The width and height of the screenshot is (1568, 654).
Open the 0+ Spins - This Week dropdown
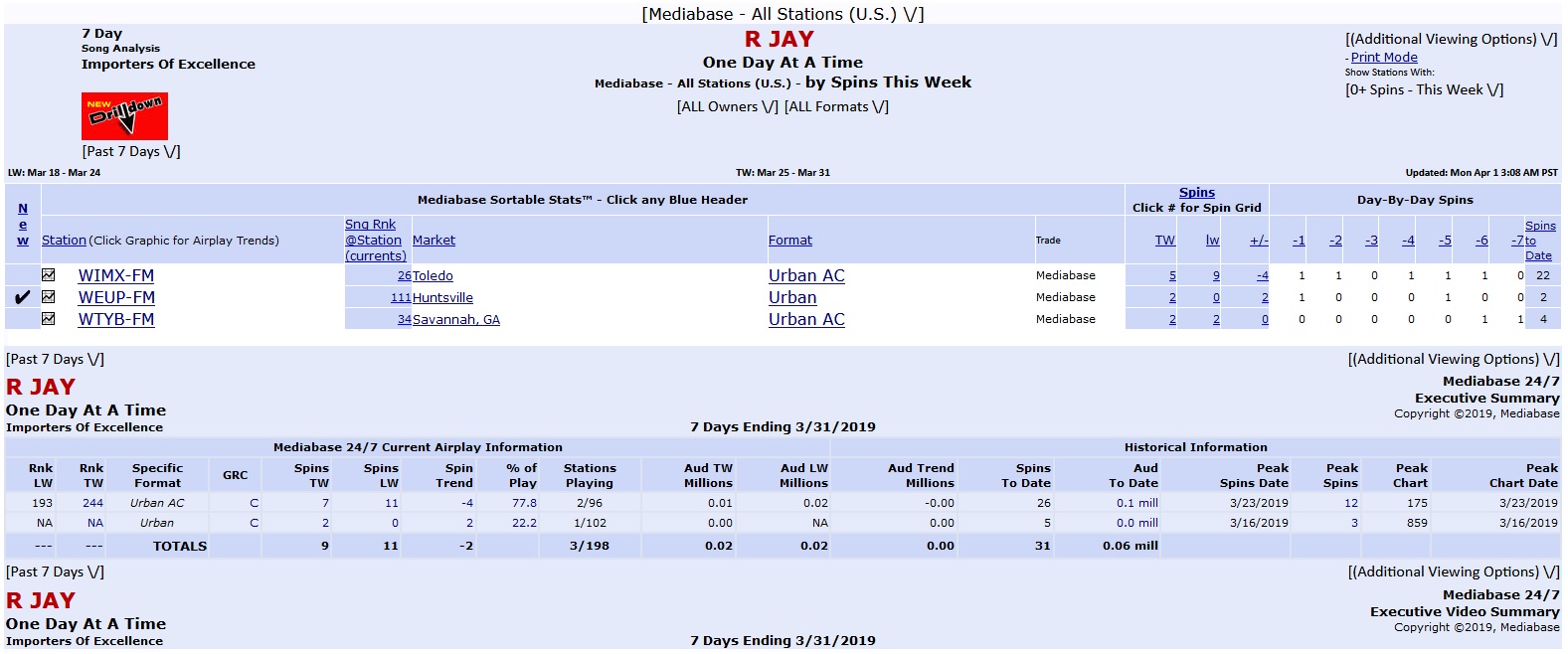pyautogui.click(x=1424, y=89)
